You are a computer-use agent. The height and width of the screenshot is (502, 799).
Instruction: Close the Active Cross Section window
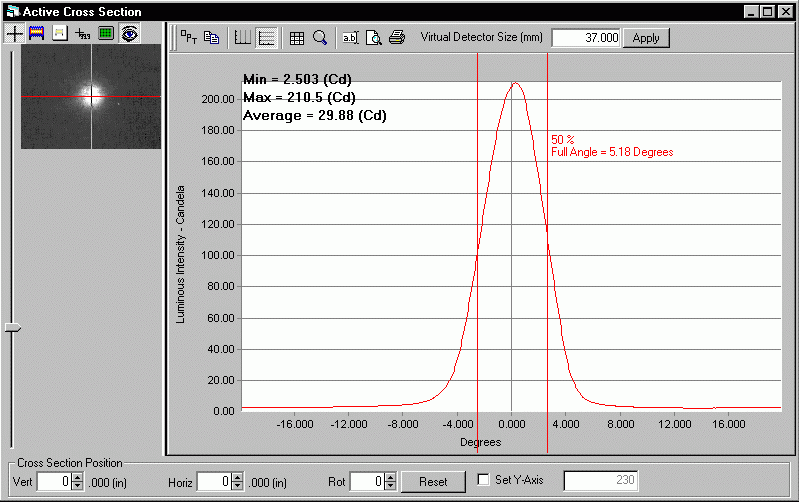tap(786, 11)
